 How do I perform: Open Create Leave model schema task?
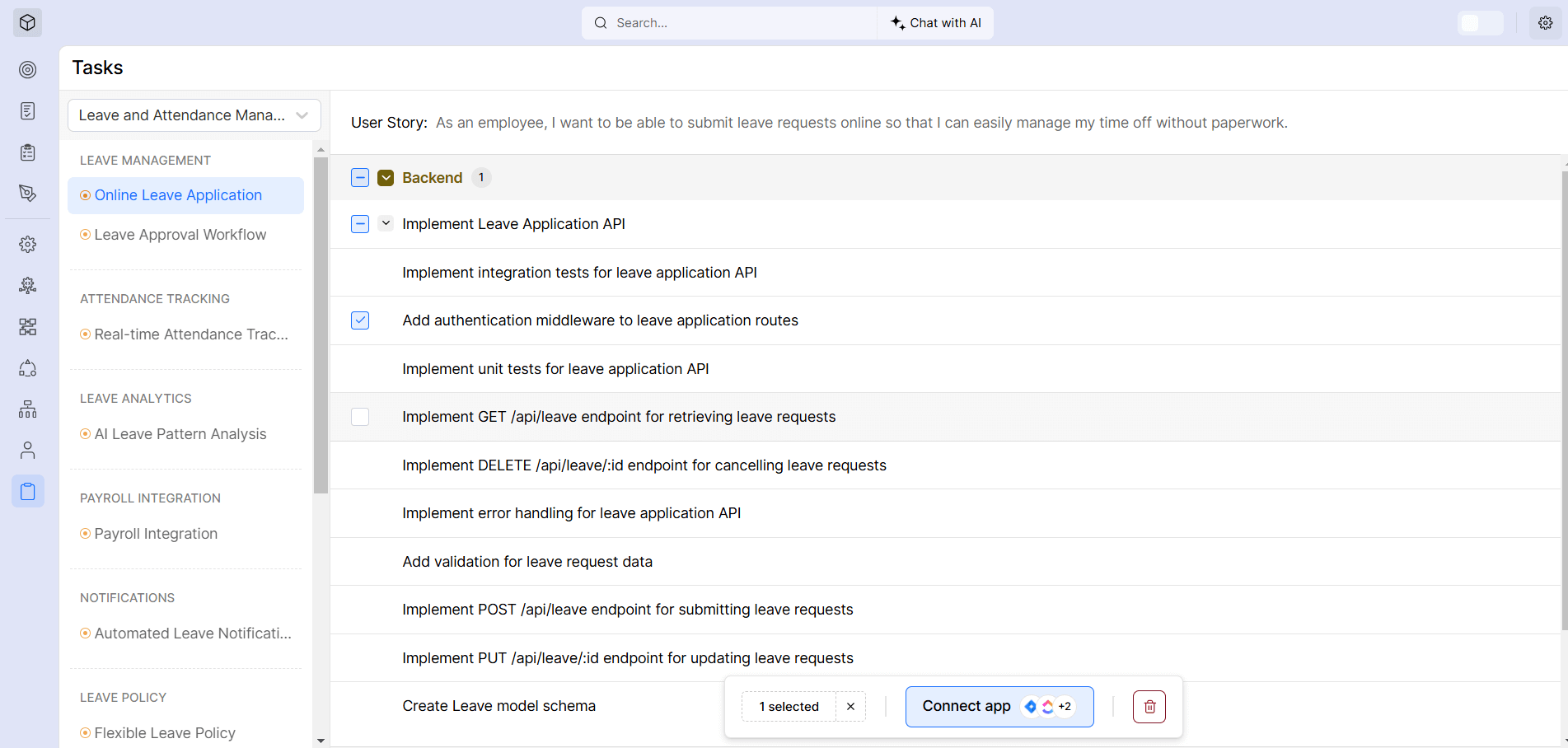tap(498, 706)
